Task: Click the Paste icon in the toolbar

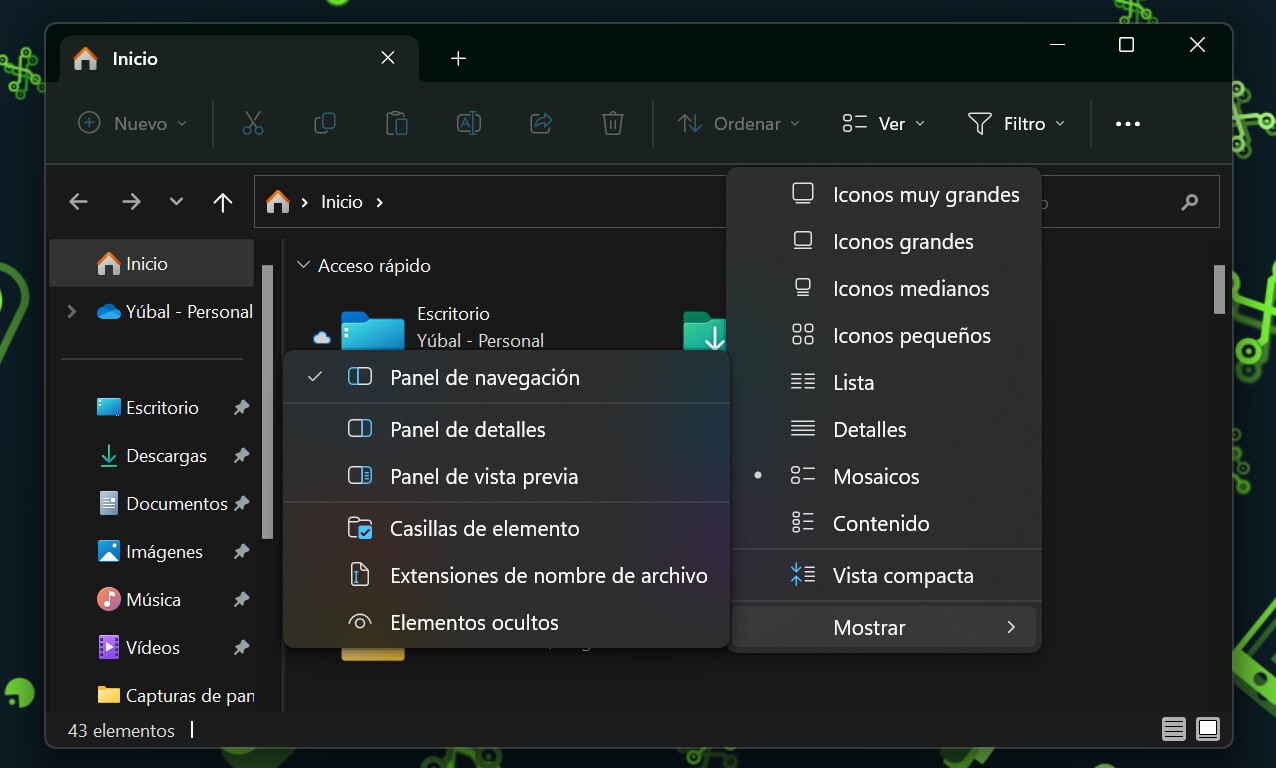Action: tap(396, 123)
